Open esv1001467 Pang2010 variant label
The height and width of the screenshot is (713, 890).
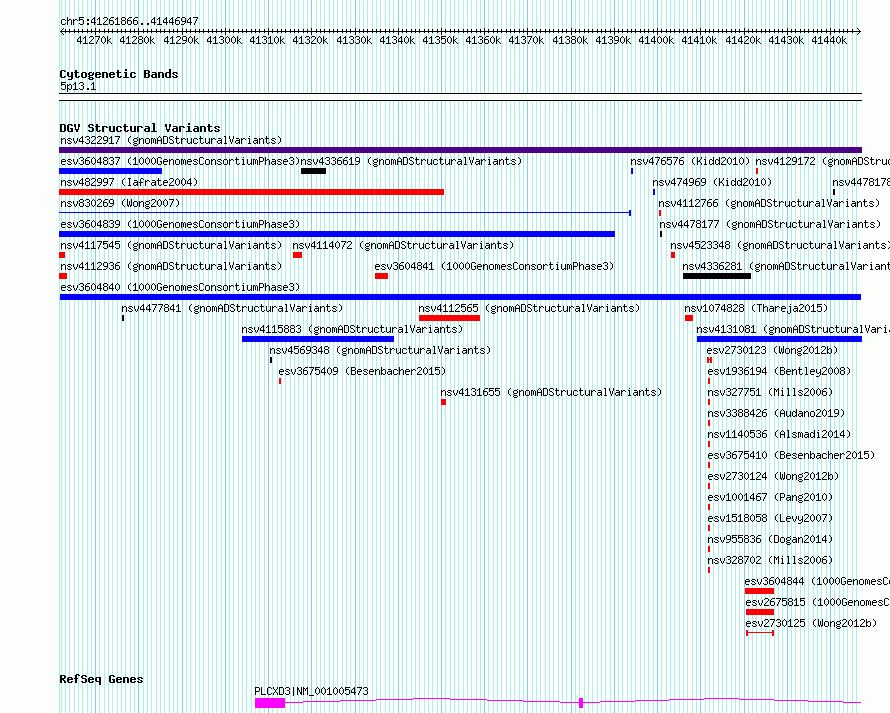coord(770,497)
